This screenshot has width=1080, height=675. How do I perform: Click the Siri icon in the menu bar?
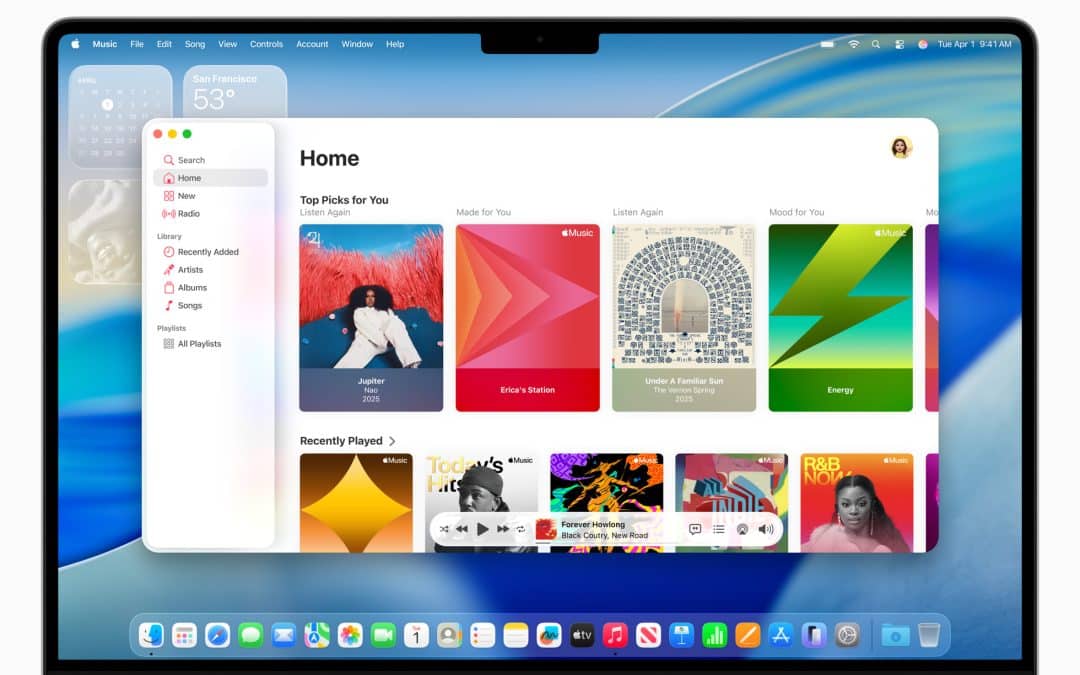click(922, 43)
